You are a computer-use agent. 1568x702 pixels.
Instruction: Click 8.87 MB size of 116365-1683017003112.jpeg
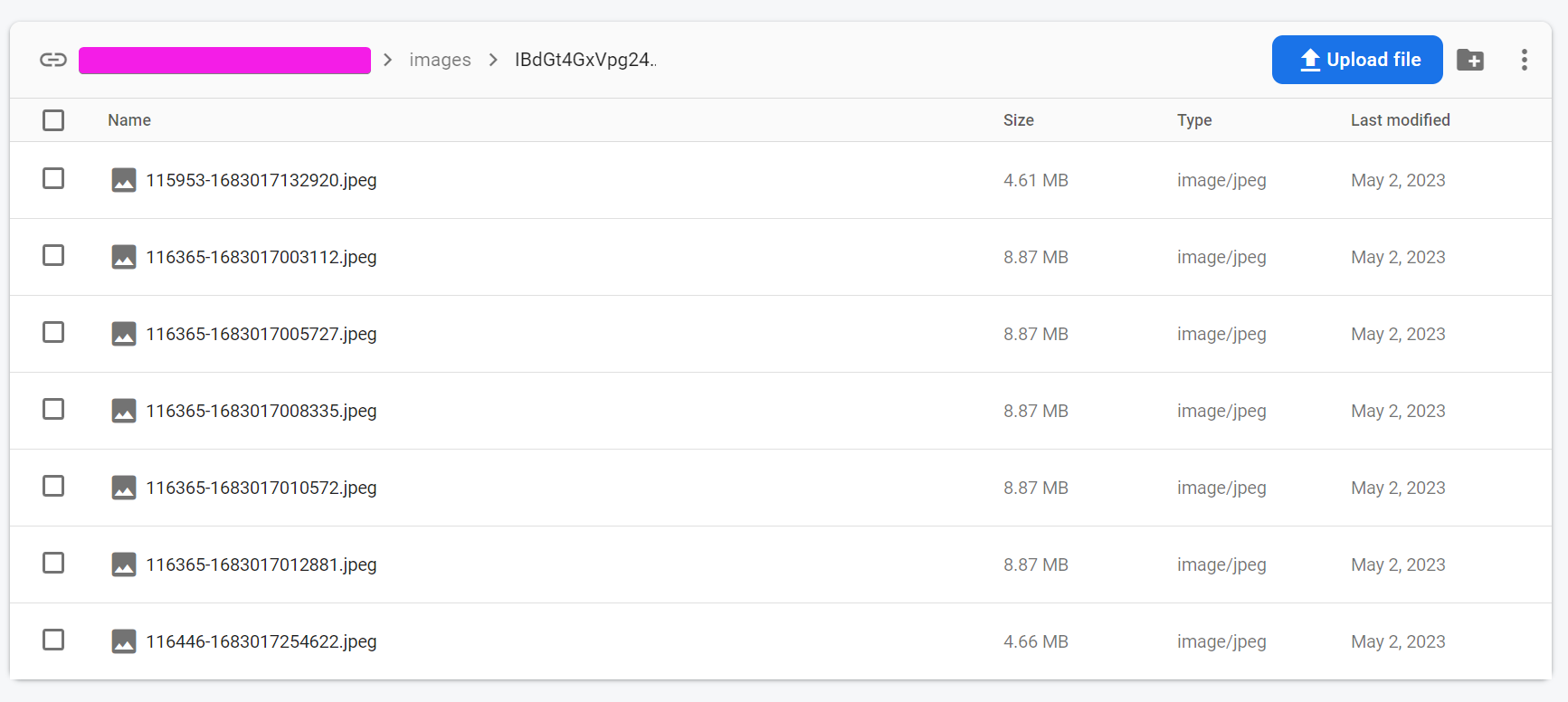pyautogui.click(x=1036, y=257)
